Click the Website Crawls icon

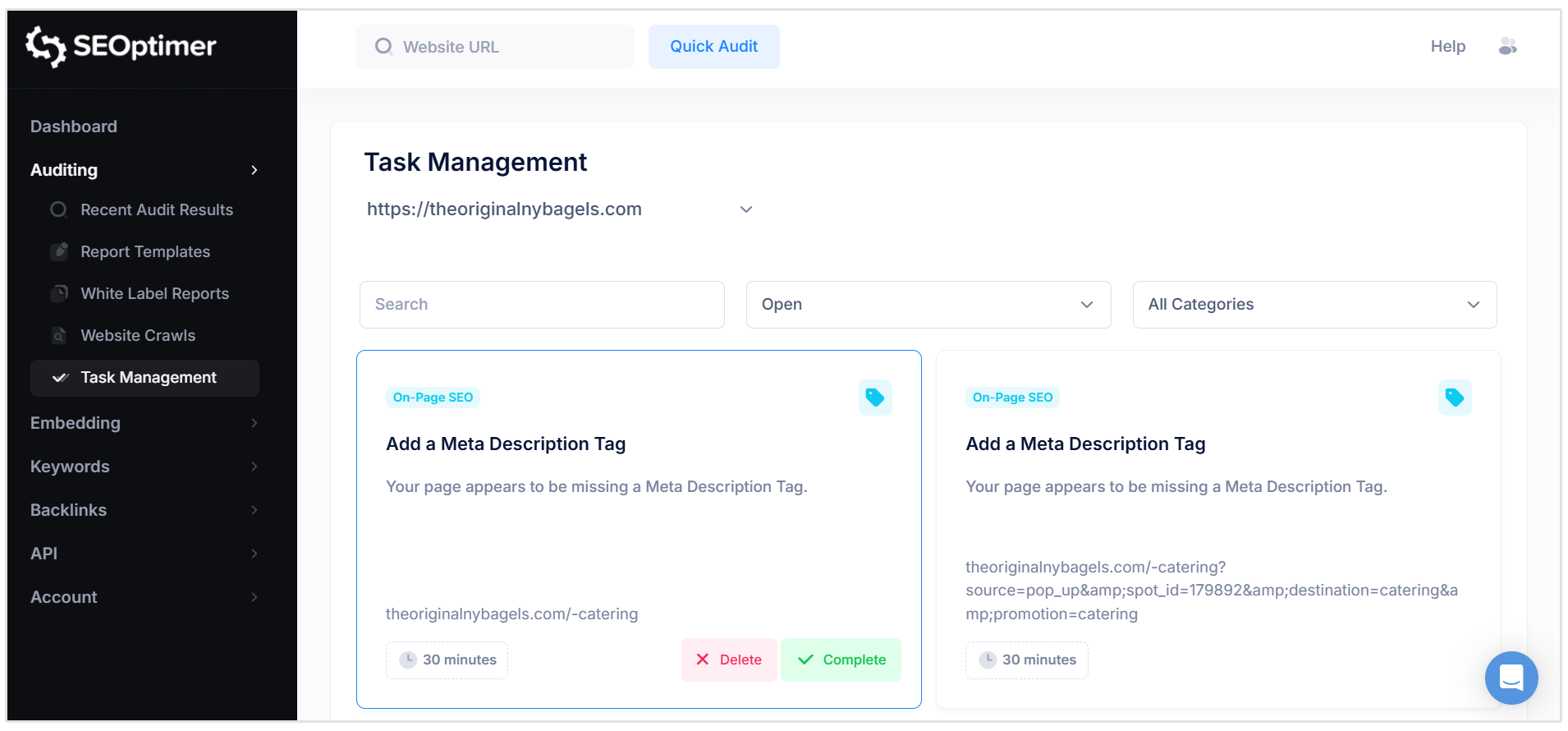click(58, 335)
